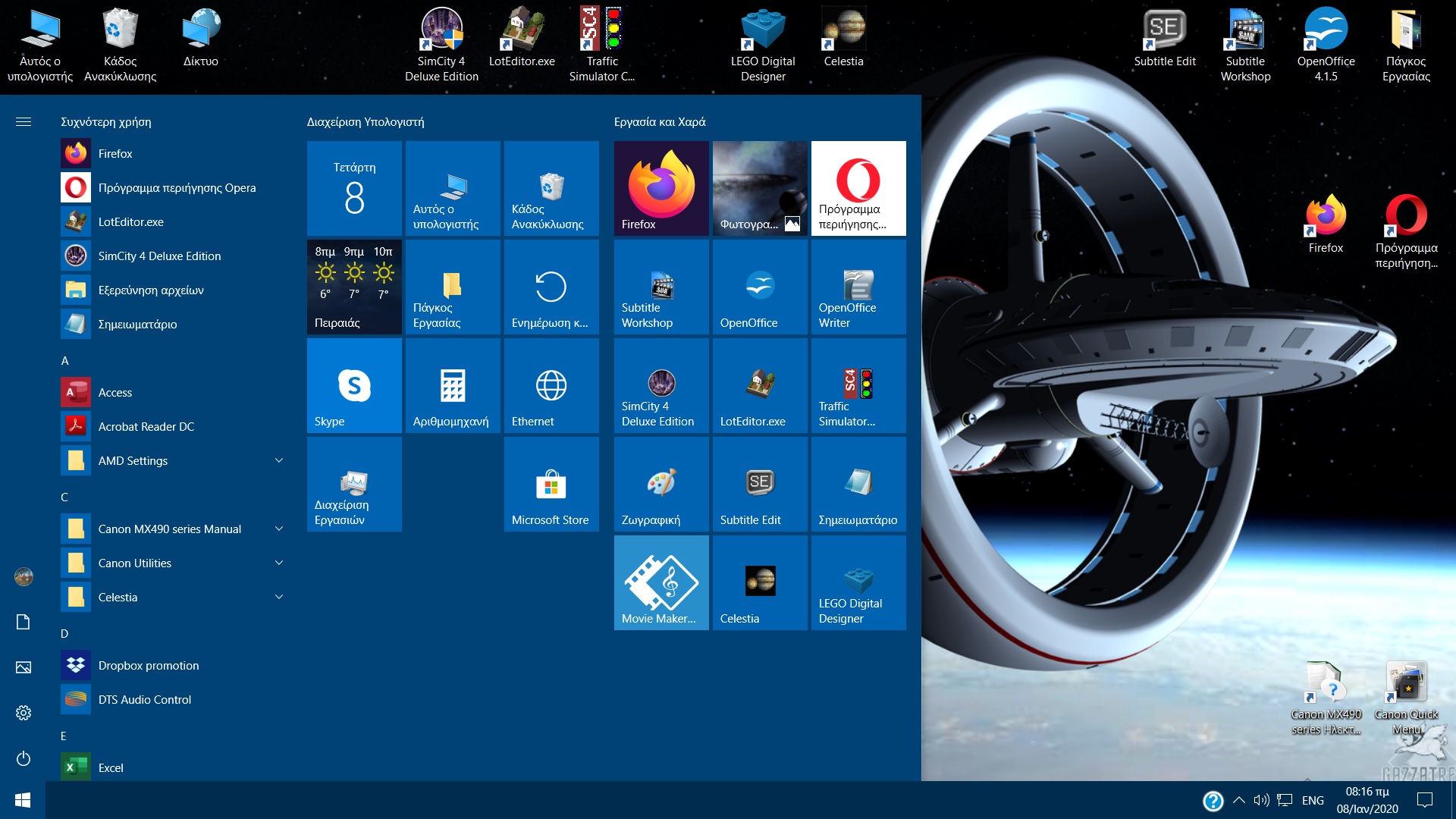Open the Δίκτυο network desktop icon
The image size is (1456, 819).
pyautogui.click(x=200, y=38)
